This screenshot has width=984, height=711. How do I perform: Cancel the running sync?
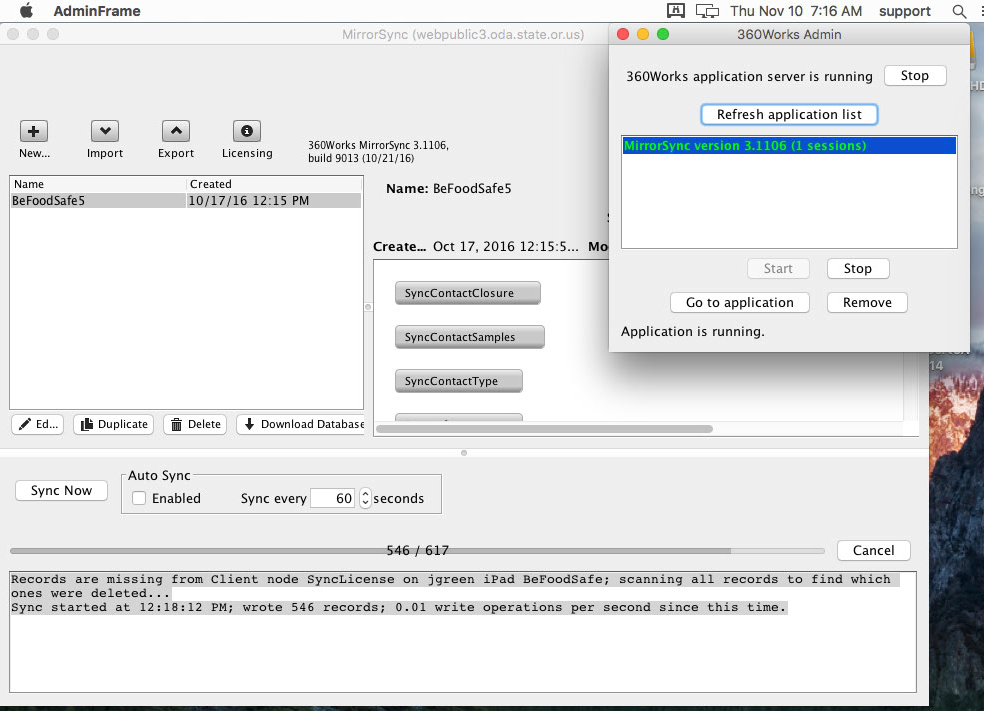click(x=873, y=550)
